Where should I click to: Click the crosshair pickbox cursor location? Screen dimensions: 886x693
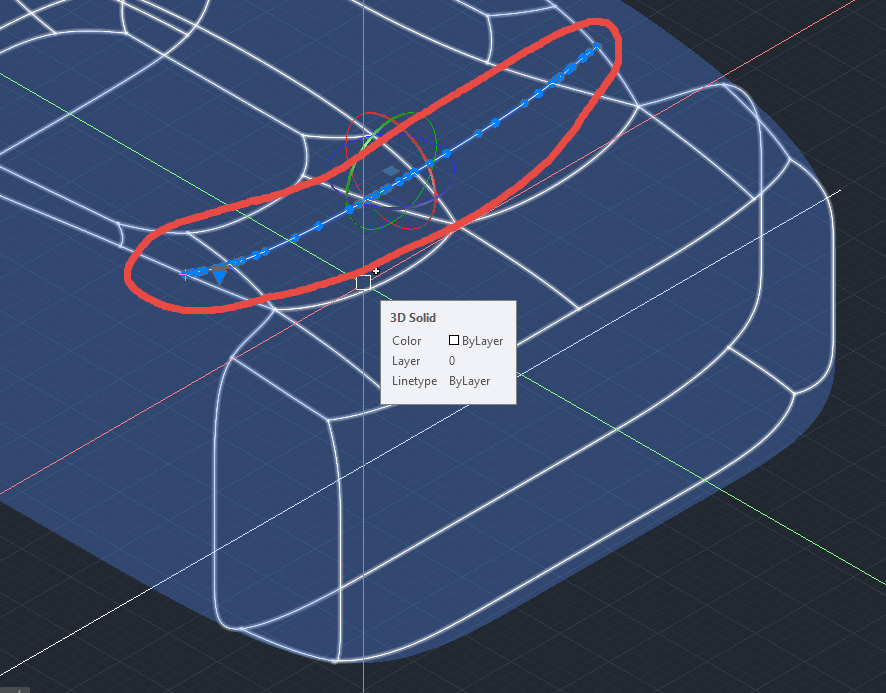(365, 282)
